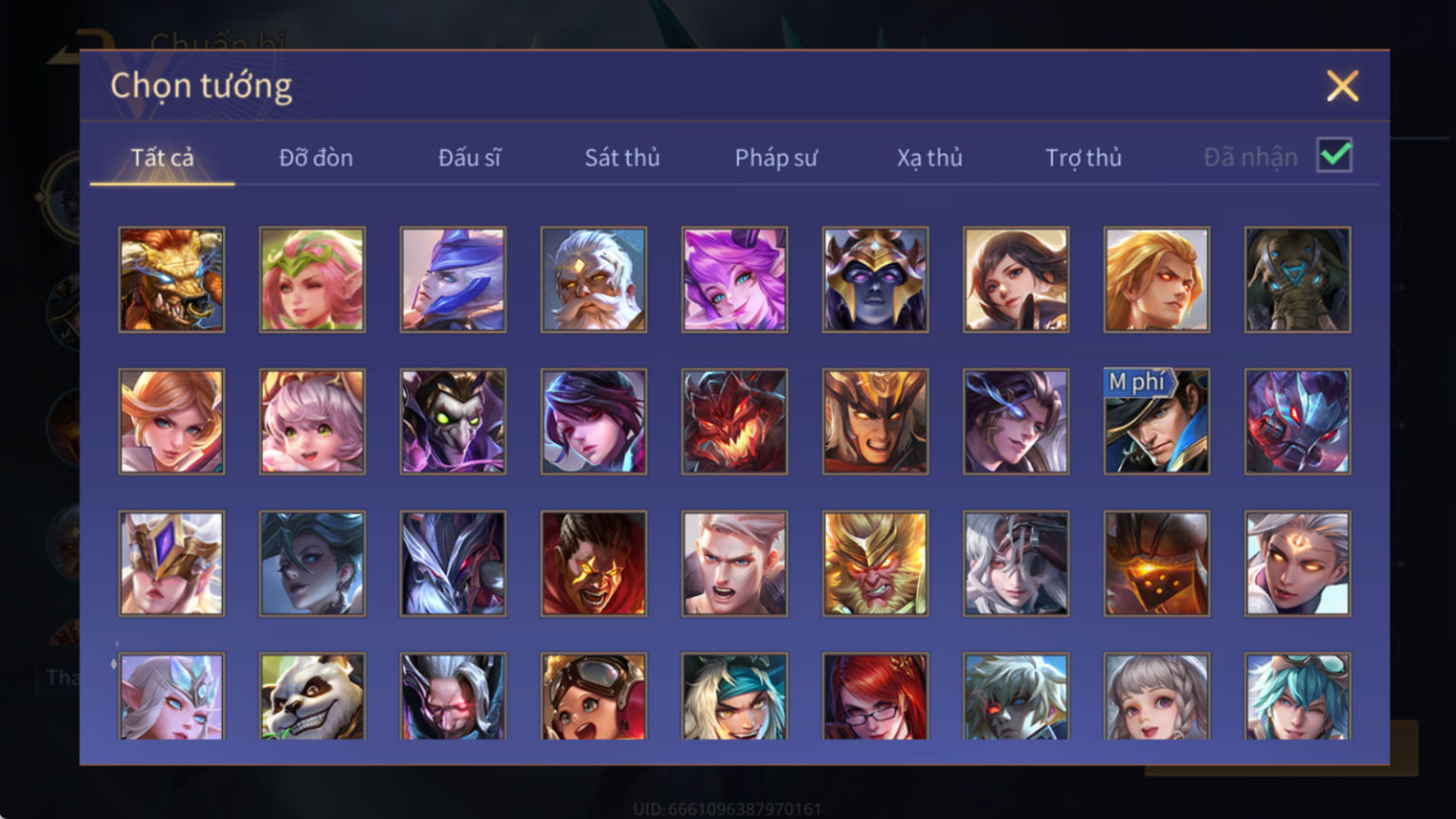Select the bull-horned beast hero portrait
1456x819 pixels.
(x=172, y=279)
